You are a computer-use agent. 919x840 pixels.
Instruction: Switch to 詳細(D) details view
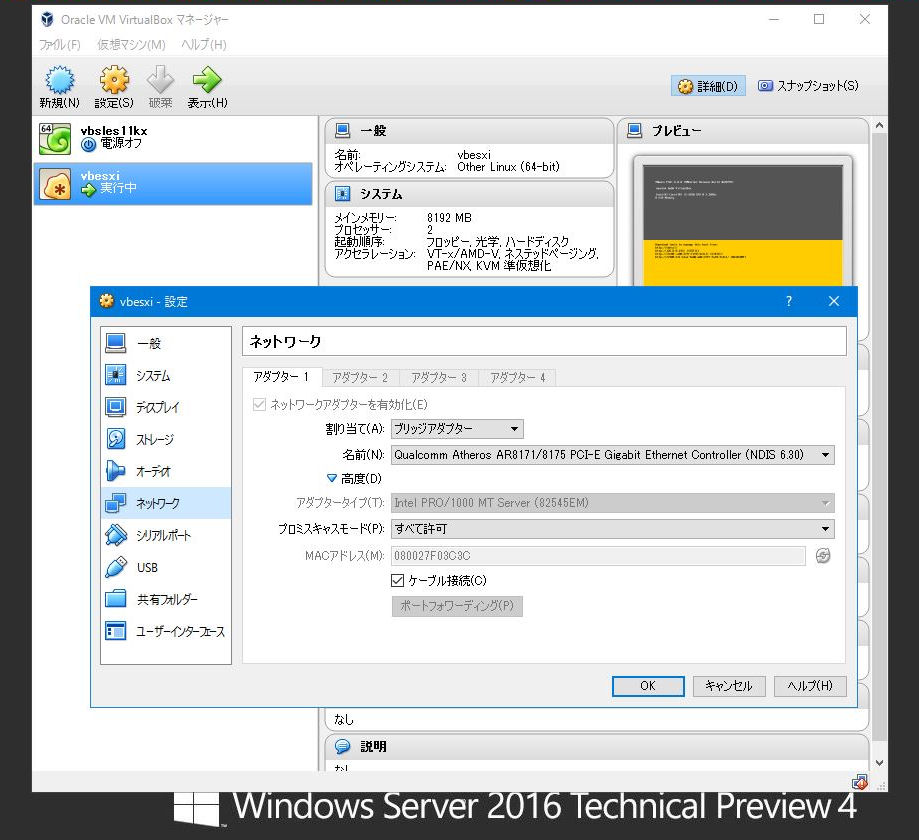708,86
